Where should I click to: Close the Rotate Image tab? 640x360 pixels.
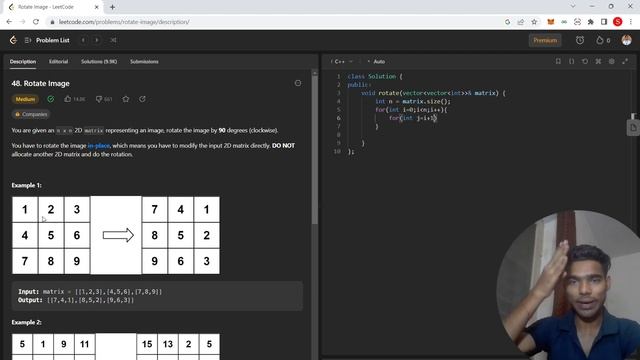click(96, 7)
